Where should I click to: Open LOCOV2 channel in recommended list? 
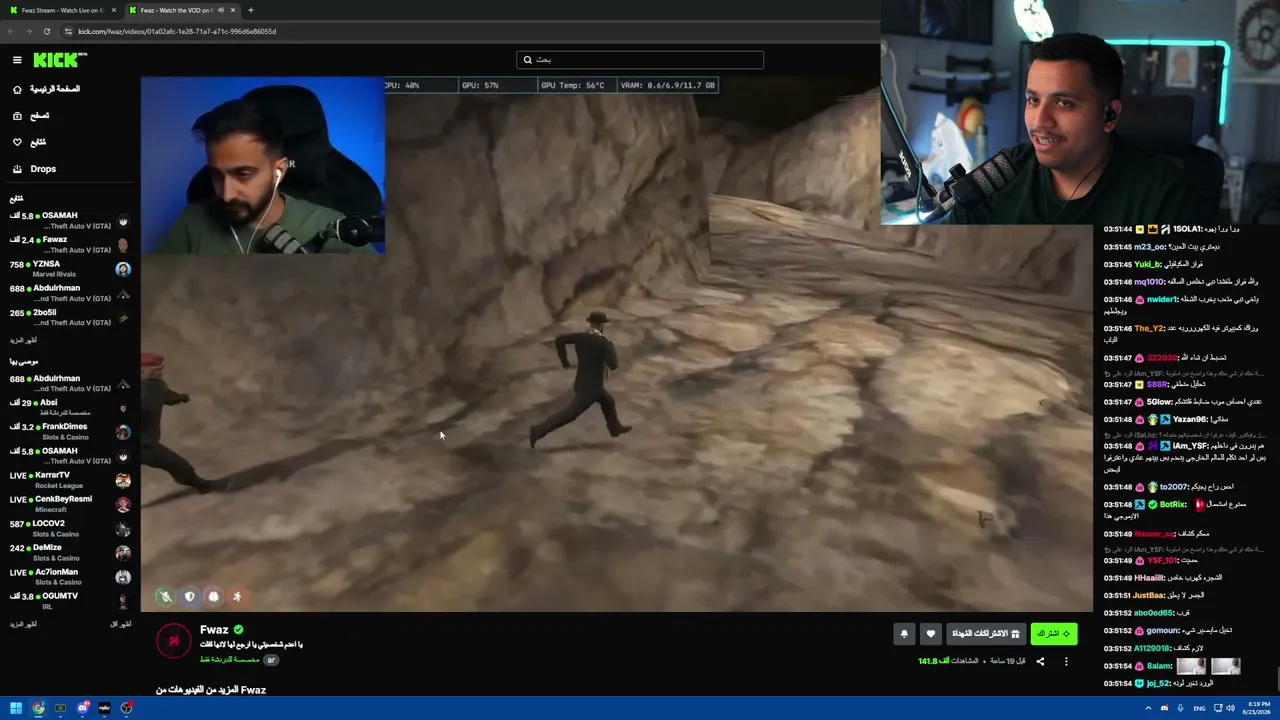tap(70, 528)
